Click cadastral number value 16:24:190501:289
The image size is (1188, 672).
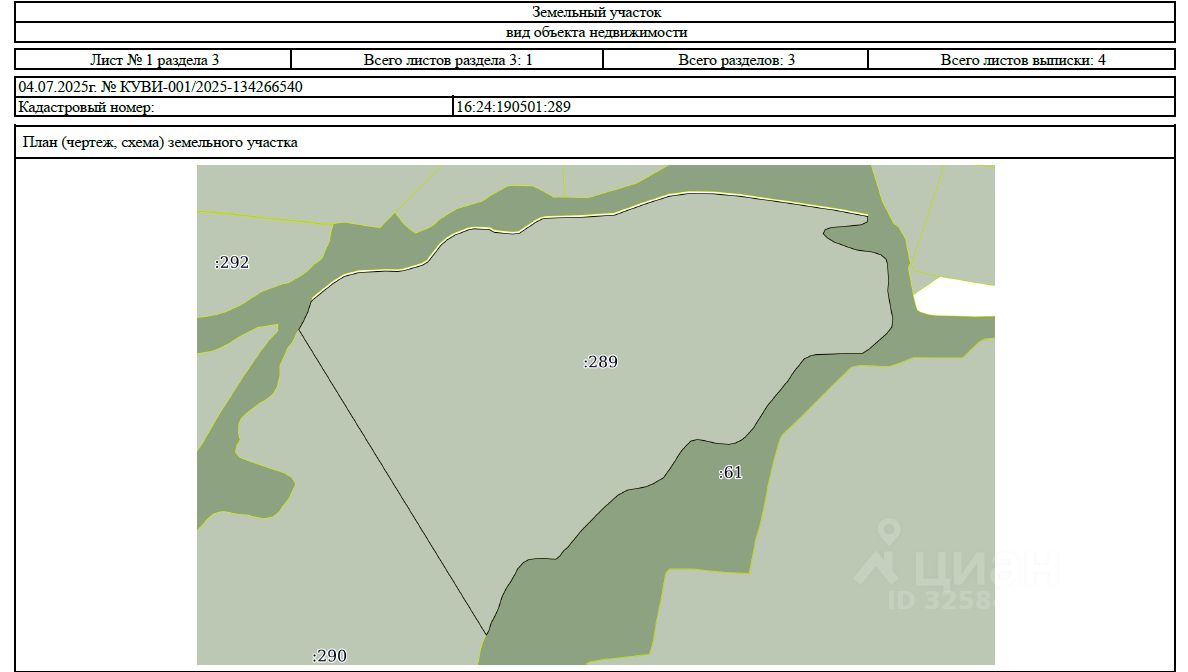tap(513, 108)
